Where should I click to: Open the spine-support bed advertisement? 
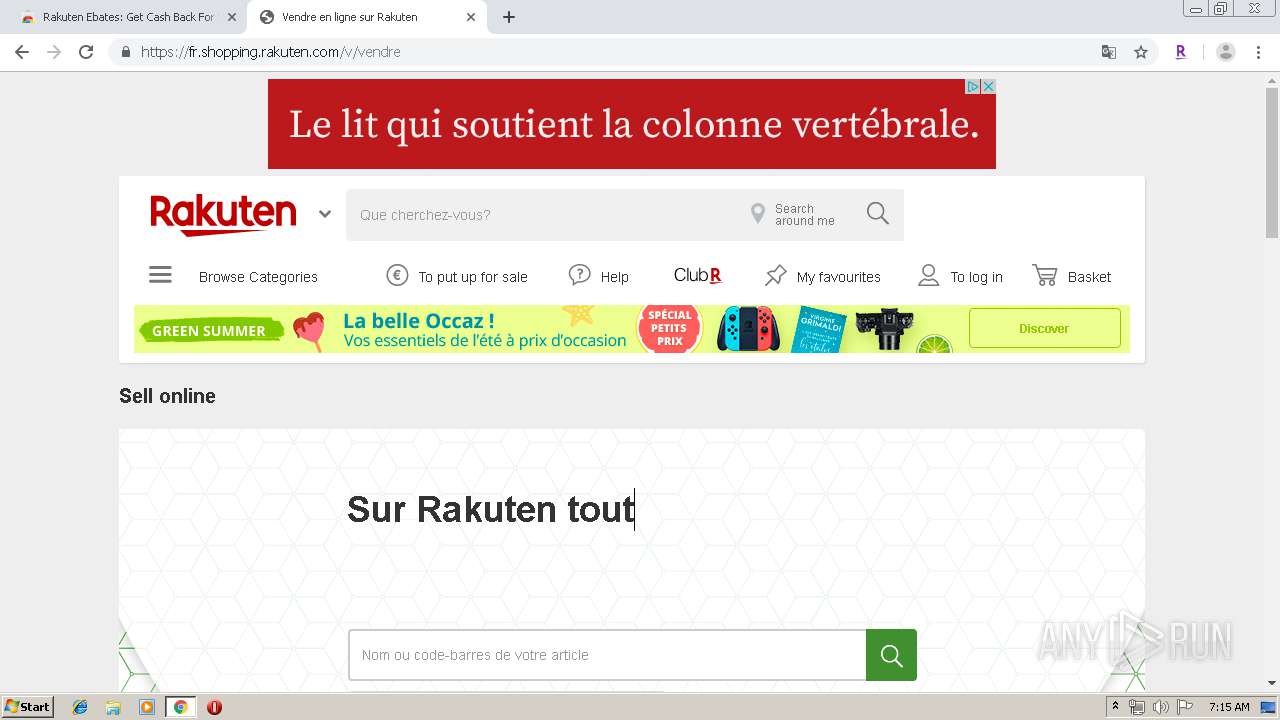(632, 124)
